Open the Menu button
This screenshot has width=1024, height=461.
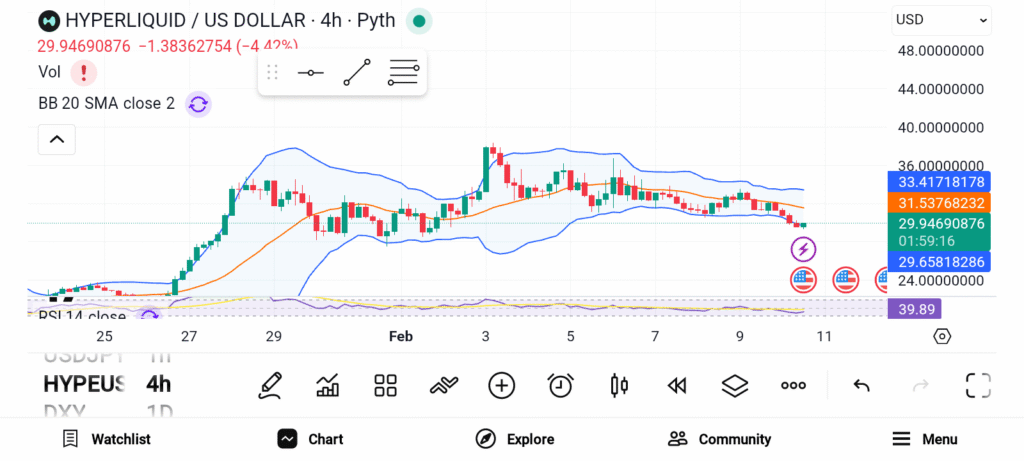(924, 439)
